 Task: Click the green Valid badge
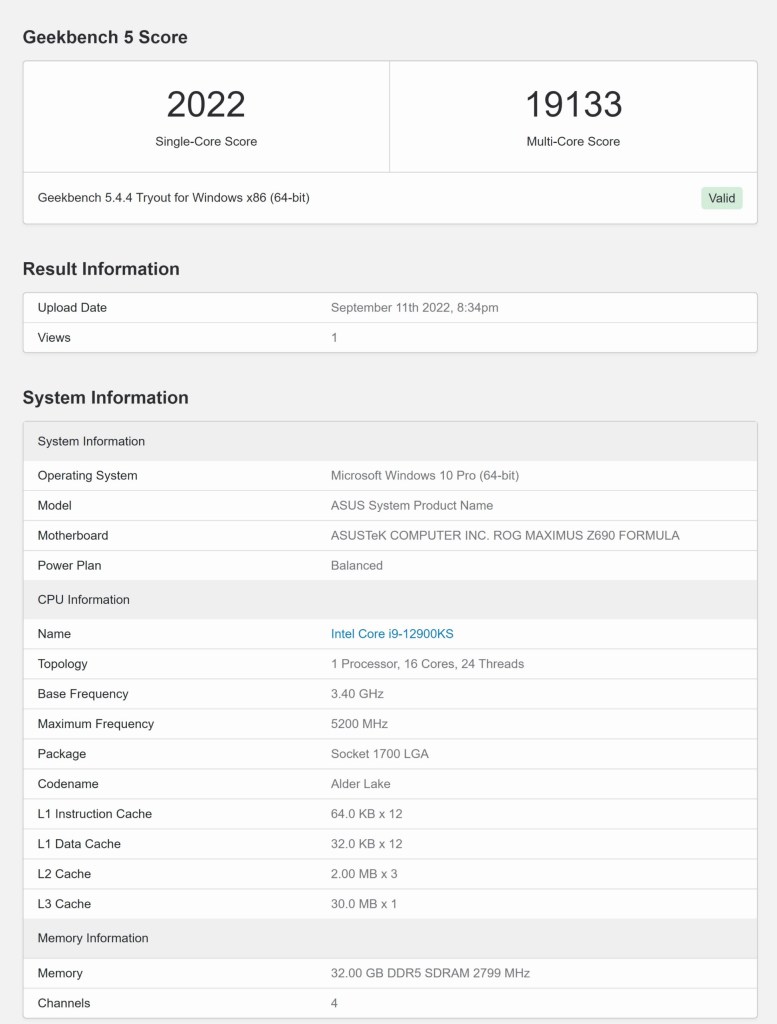pyautogui.click(x=722, y=198)
